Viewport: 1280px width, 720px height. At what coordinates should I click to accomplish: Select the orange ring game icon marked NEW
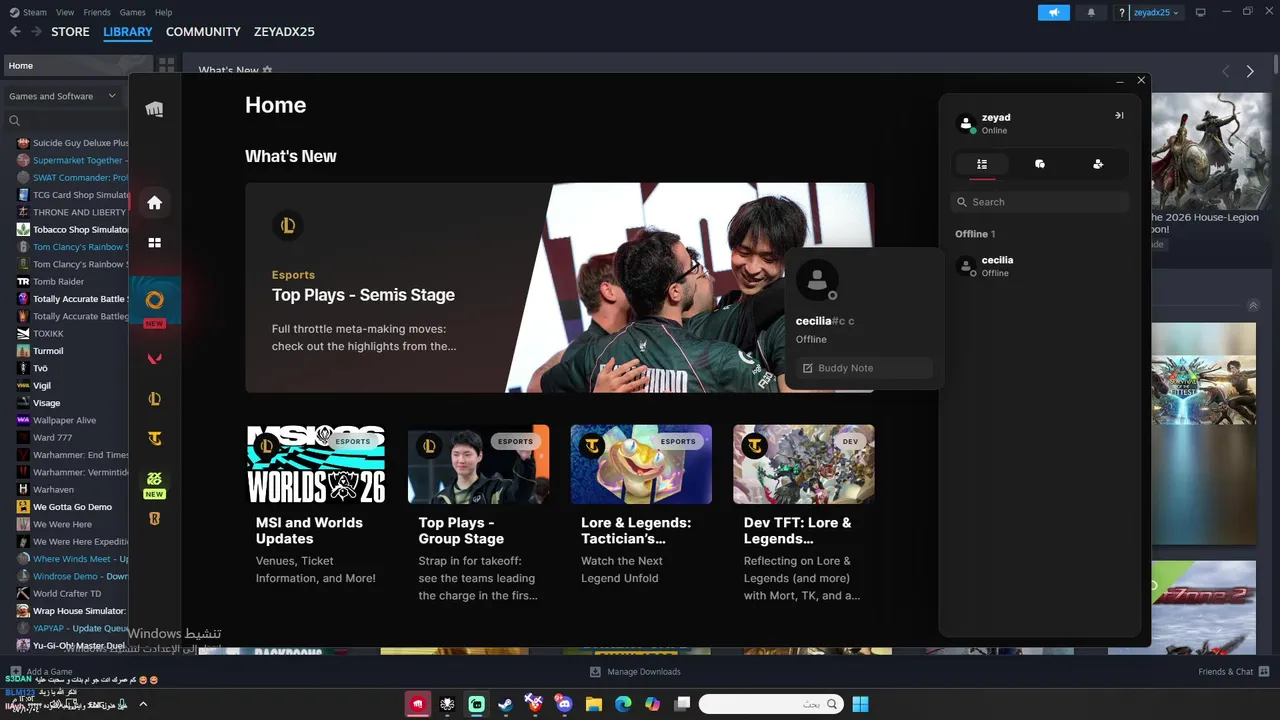[154, 300]
